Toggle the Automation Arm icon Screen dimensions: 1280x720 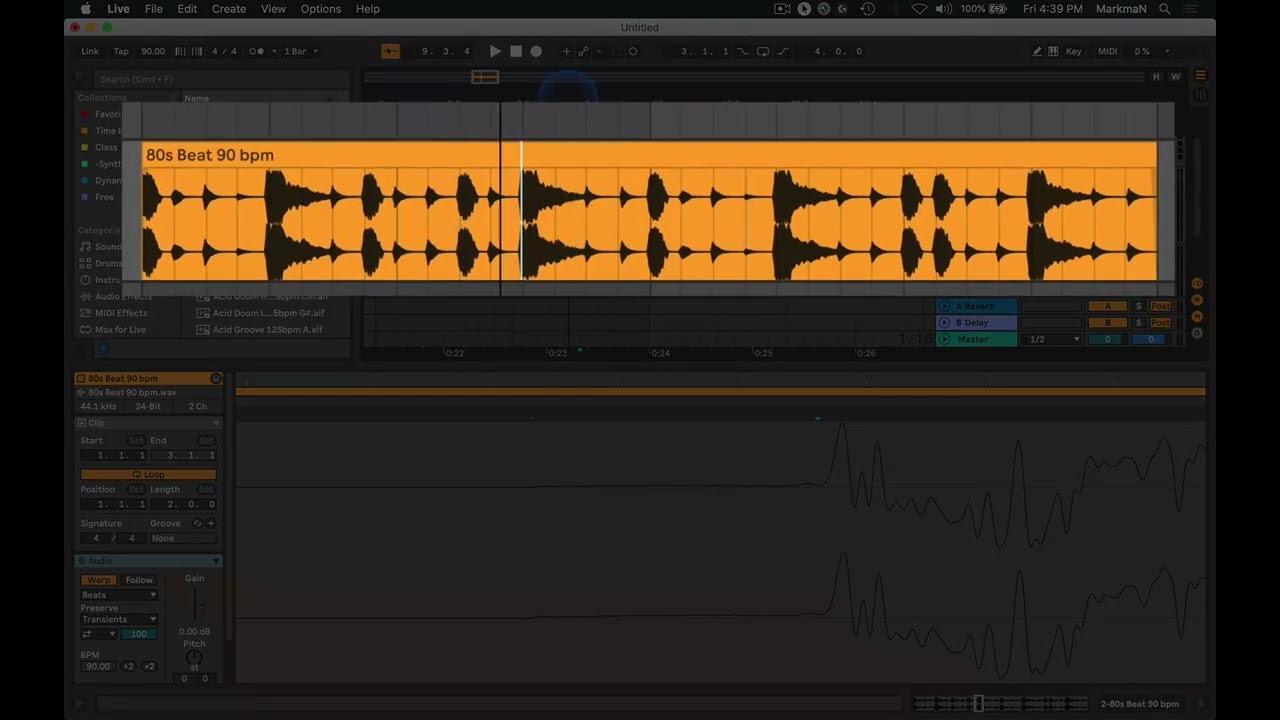[x=584, y=51]
